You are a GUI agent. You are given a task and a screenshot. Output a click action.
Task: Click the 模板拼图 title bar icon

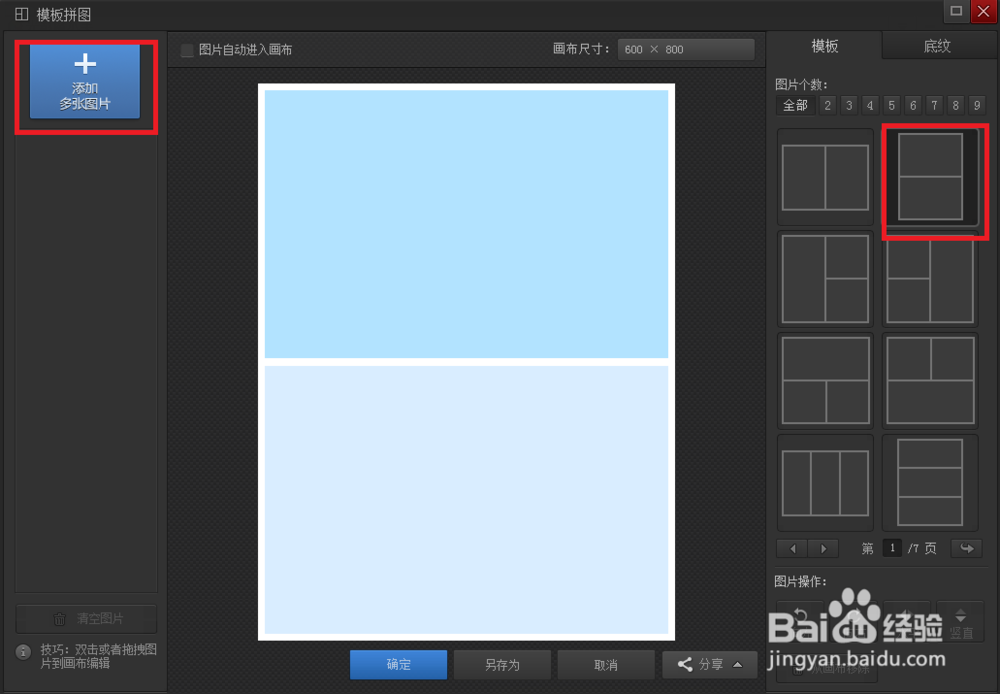coord(22,14)
